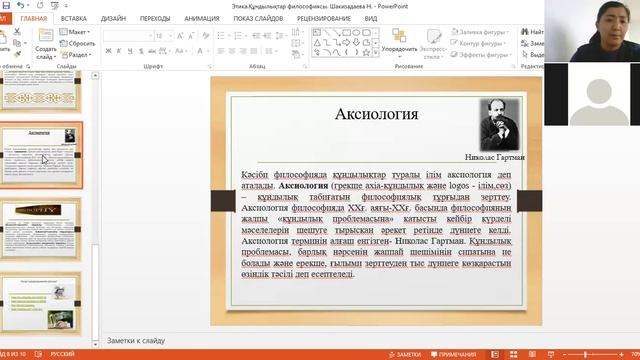Open the ВИД tab

[x=371, y=18]
